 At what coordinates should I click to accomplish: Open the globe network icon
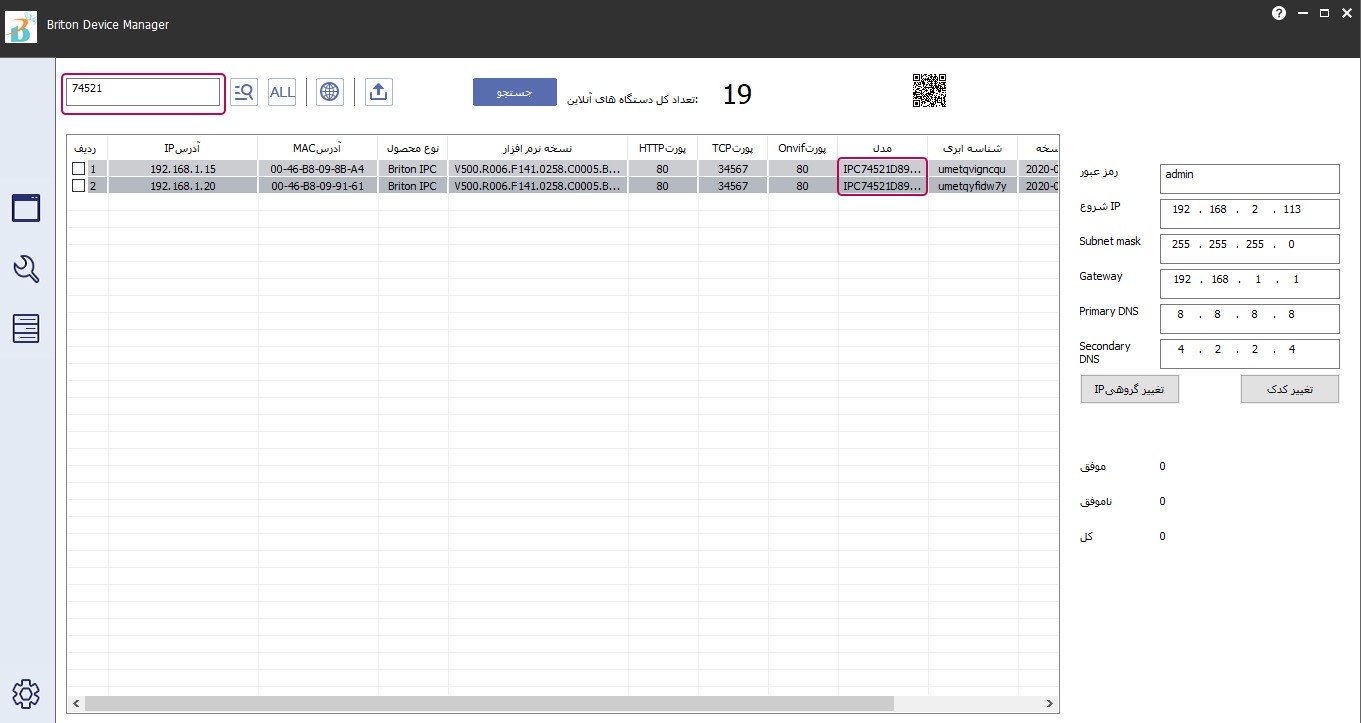click(329, 92)
